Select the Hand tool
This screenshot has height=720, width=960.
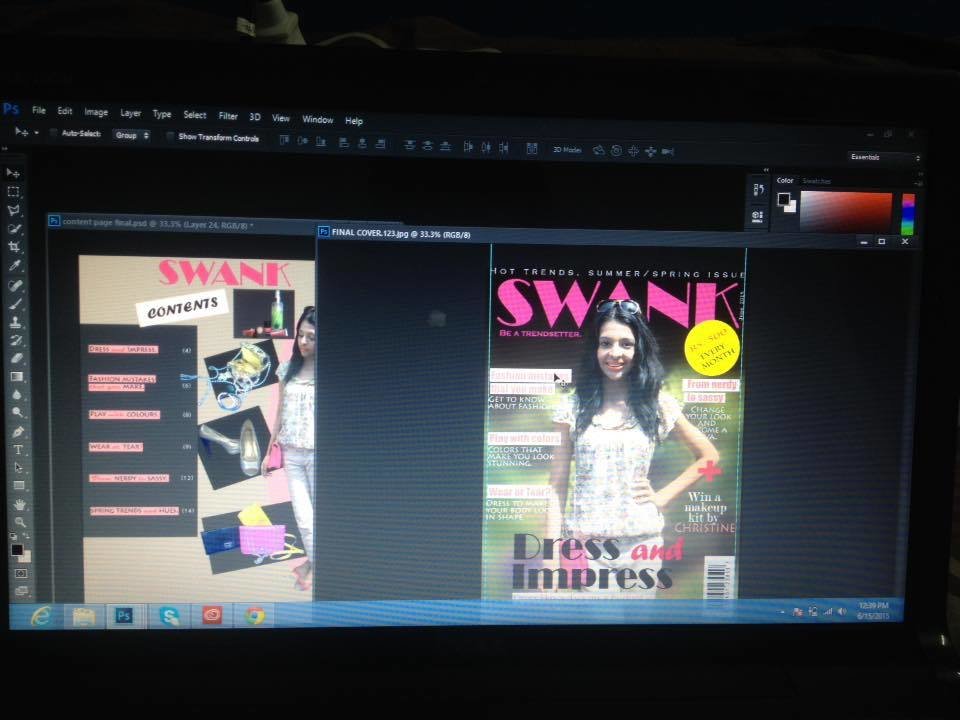(20, 504)
